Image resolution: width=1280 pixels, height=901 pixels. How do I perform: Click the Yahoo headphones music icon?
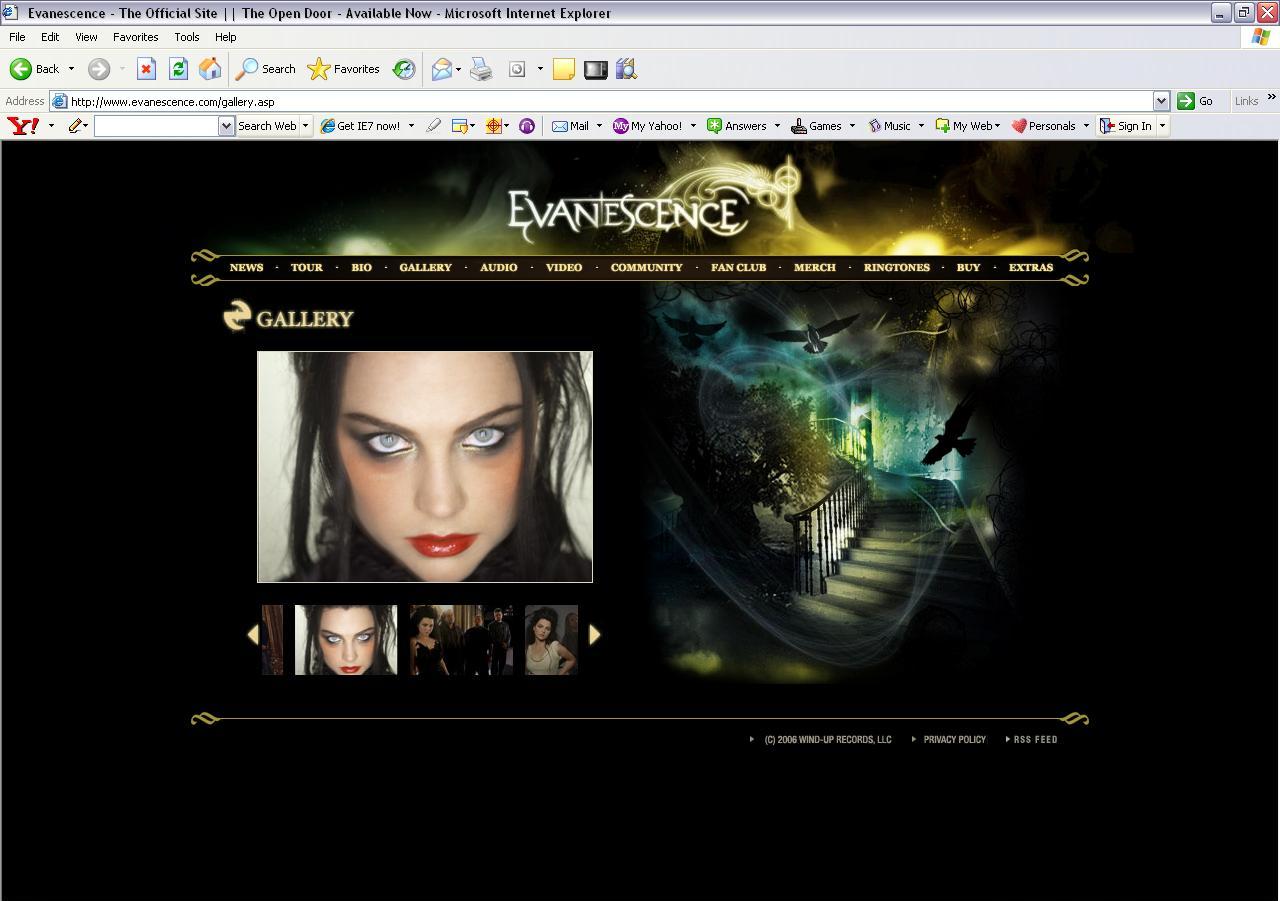pyautogui.click(x=527, y=126)
